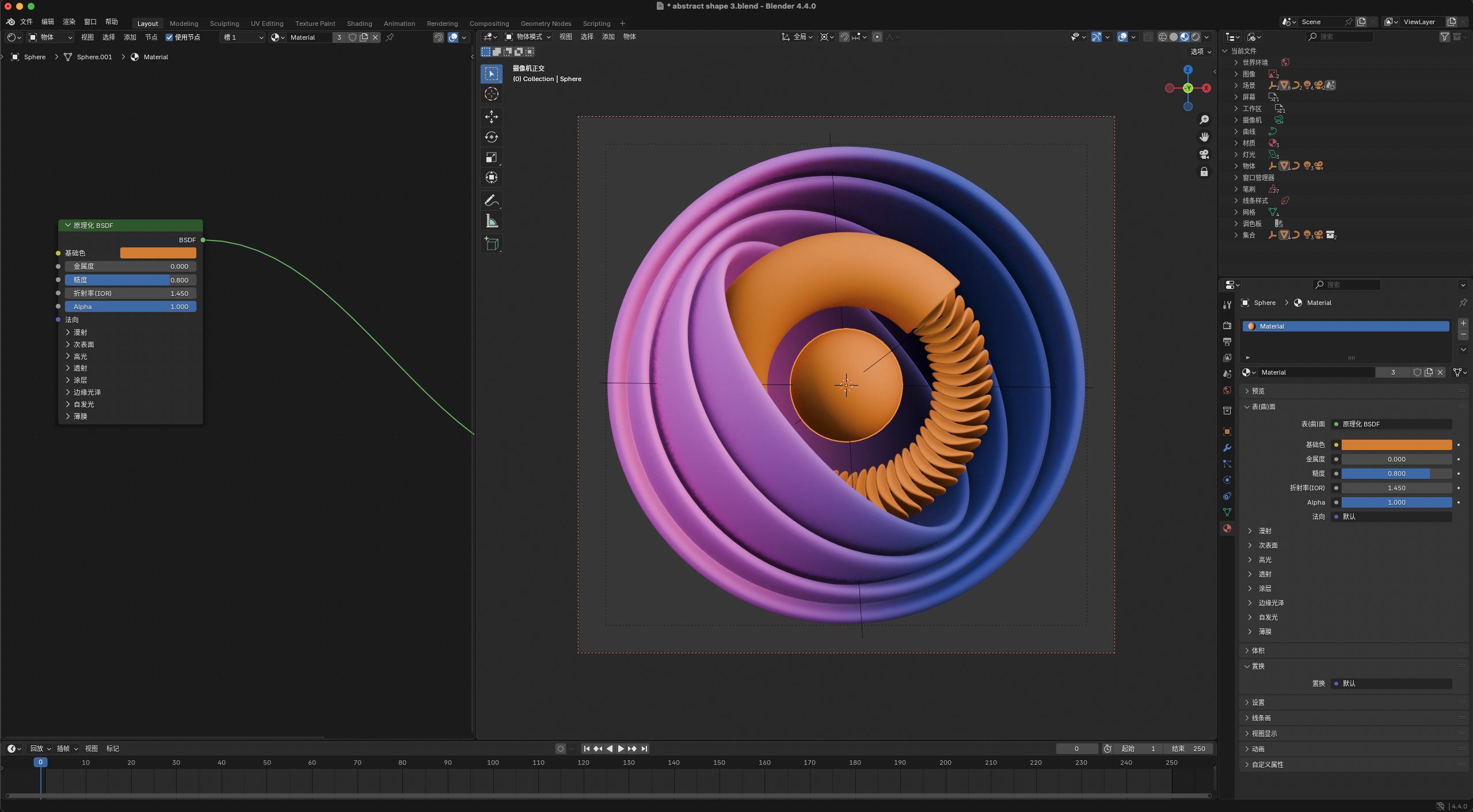The height and width of the screenshot is (812, 1473).
Task: Open the Modifier wrench properties tab
Action: (x=1227, y=448)
